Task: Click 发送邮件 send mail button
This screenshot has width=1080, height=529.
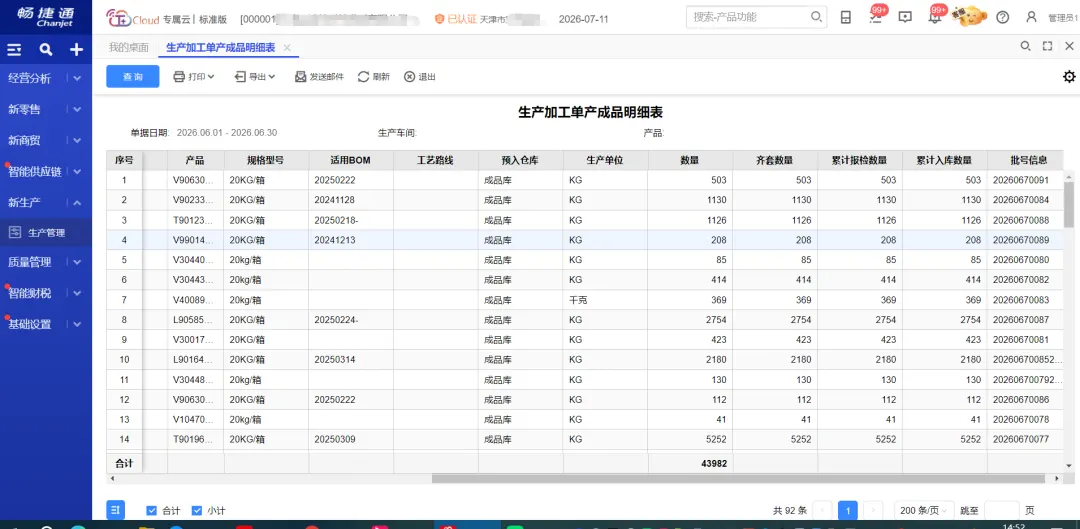Action: pos(319,76)
